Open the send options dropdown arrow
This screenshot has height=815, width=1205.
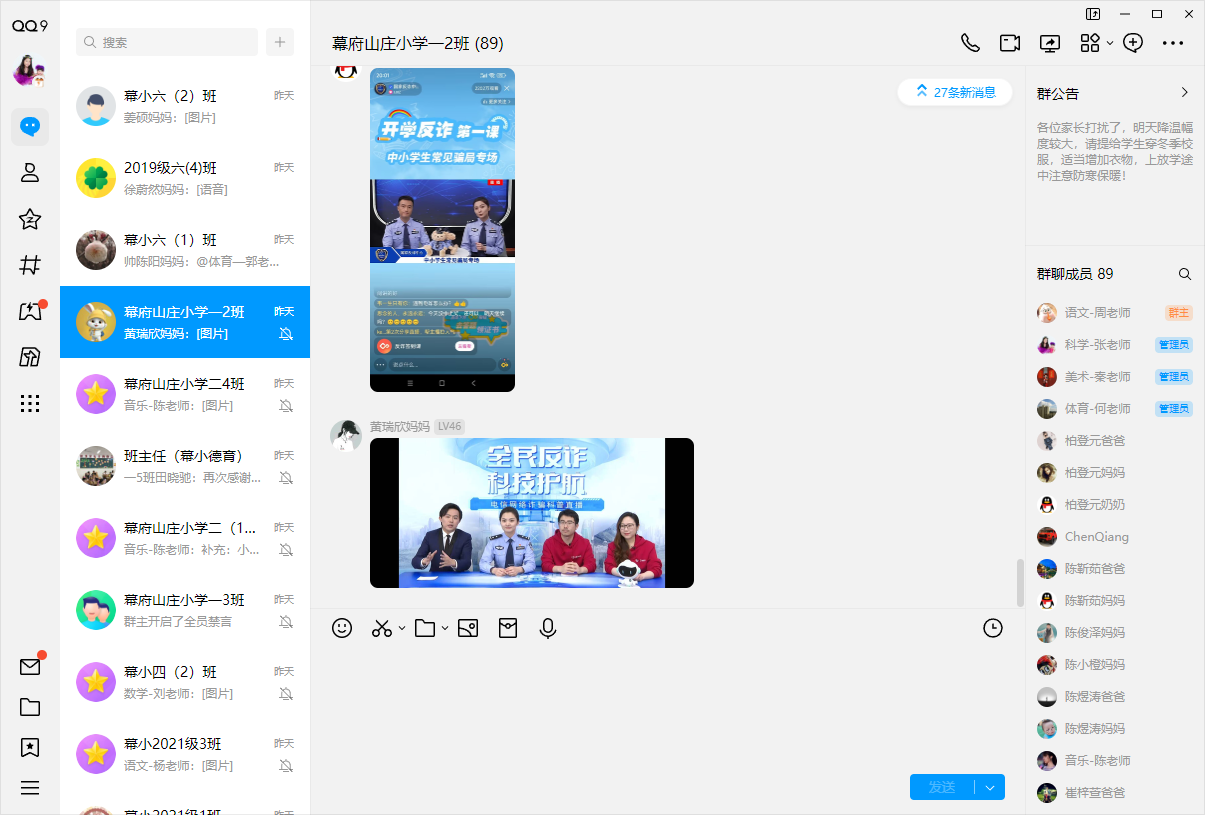tap(990, 787)
